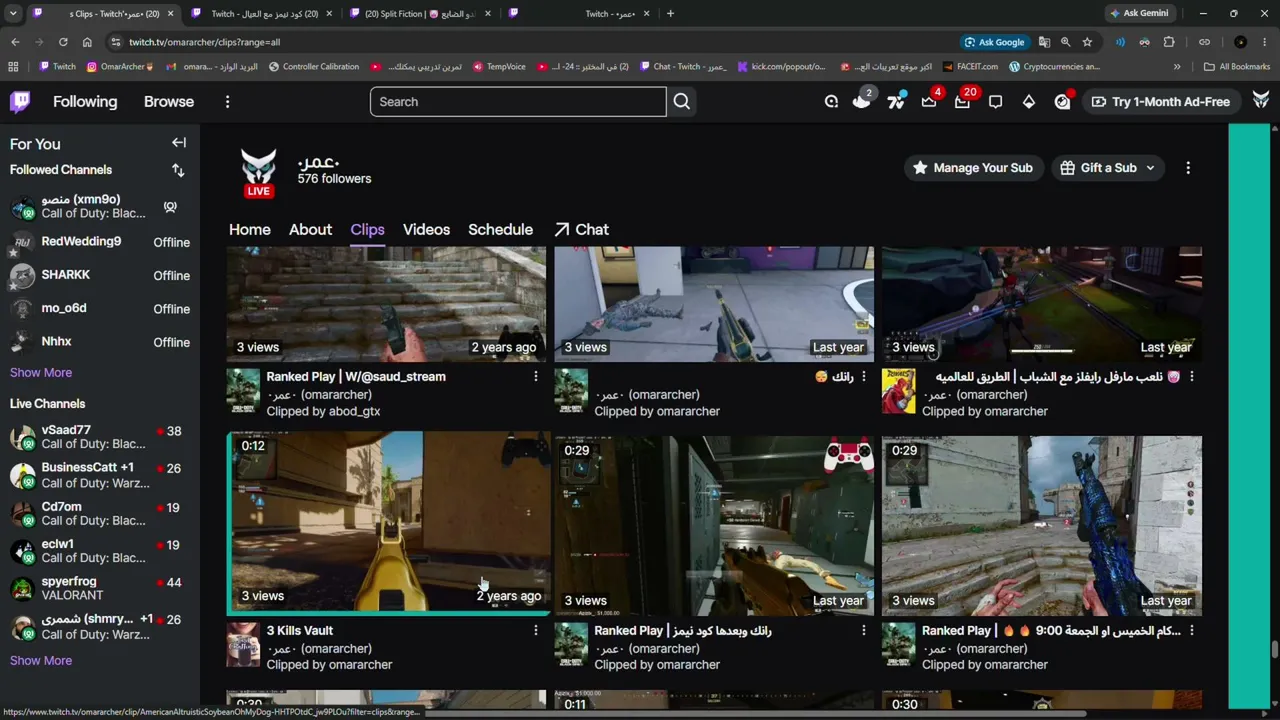Viewport: 1280px width, 720px height.
Task: Open spyerfrog VALORANT live channel
Action: (x=100, y=588)
